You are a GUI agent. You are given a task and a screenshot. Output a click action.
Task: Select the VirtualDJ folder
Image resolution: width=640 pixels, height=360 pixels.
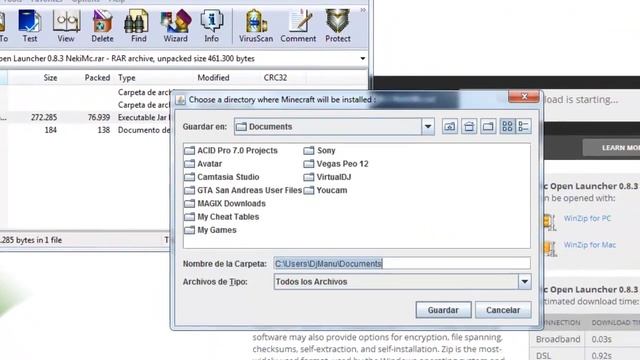(x=327, y=177)
